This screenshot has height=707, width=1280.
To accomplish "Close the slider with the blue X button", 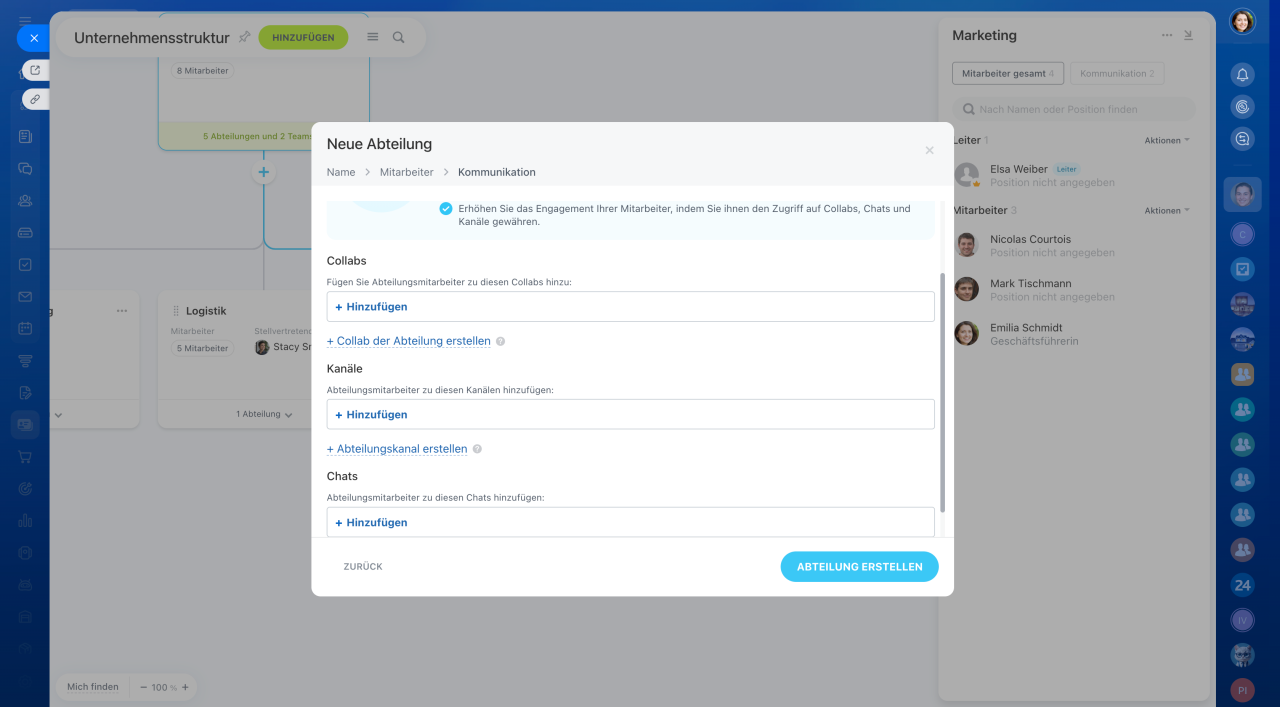I will 34,38.
